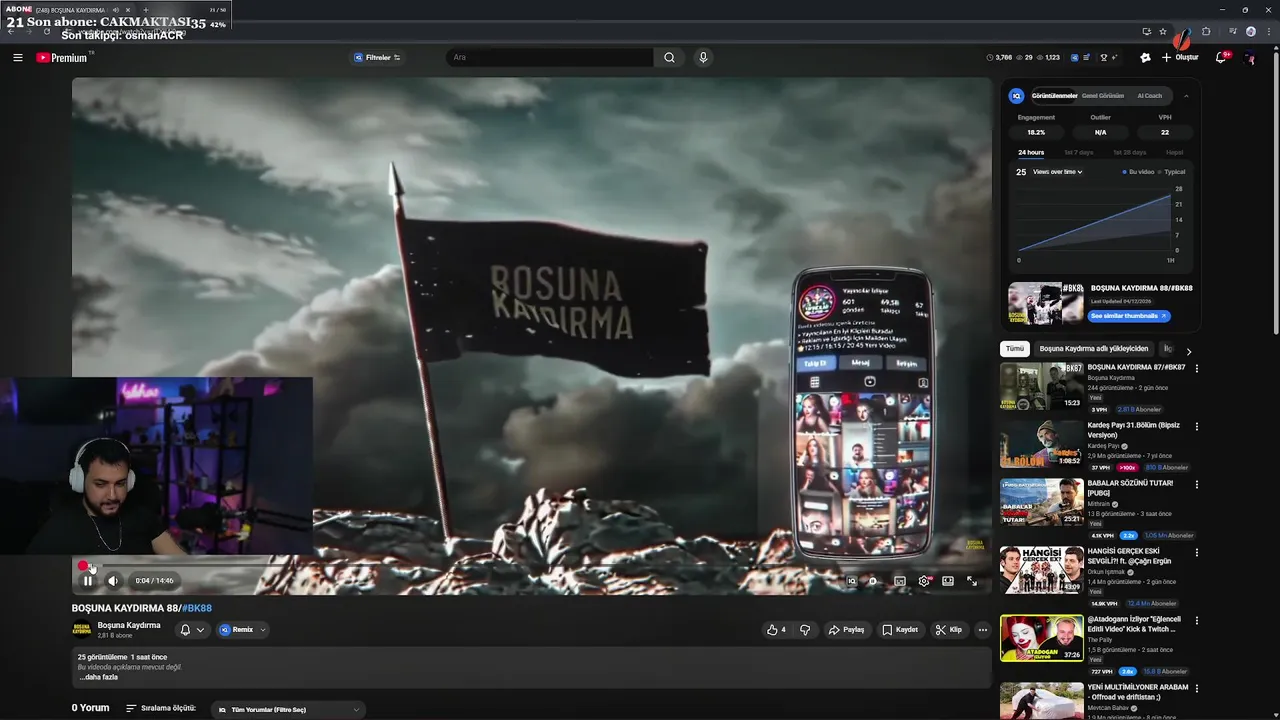Viewport: 1280px width, 720px height.
Task: Open the notifications bell in header
Action: click(x=1221, y=58)
